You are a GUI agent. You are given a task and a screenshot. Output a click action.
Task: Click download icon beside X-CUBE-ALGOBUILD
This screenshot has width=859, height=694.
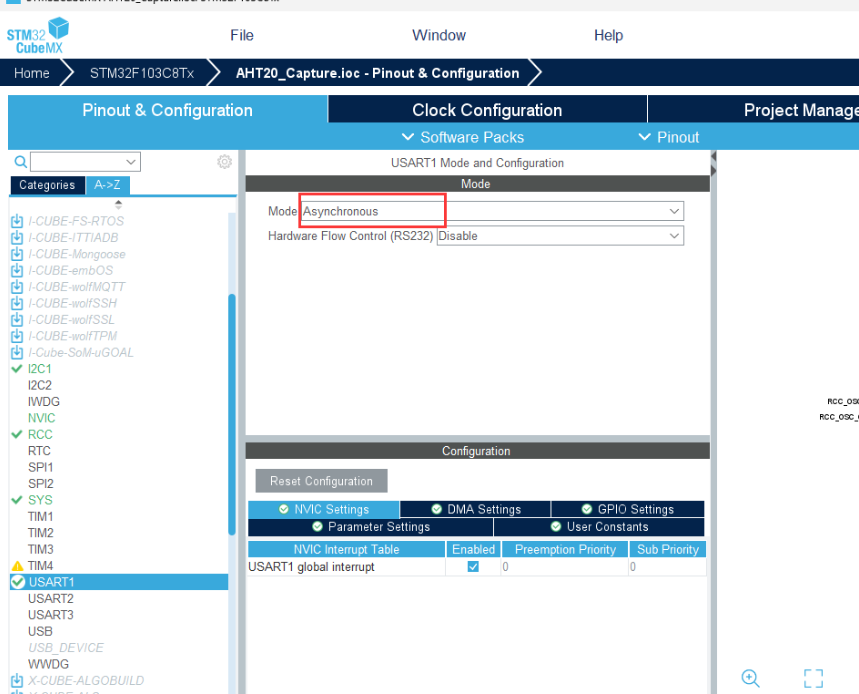point(17,680)
